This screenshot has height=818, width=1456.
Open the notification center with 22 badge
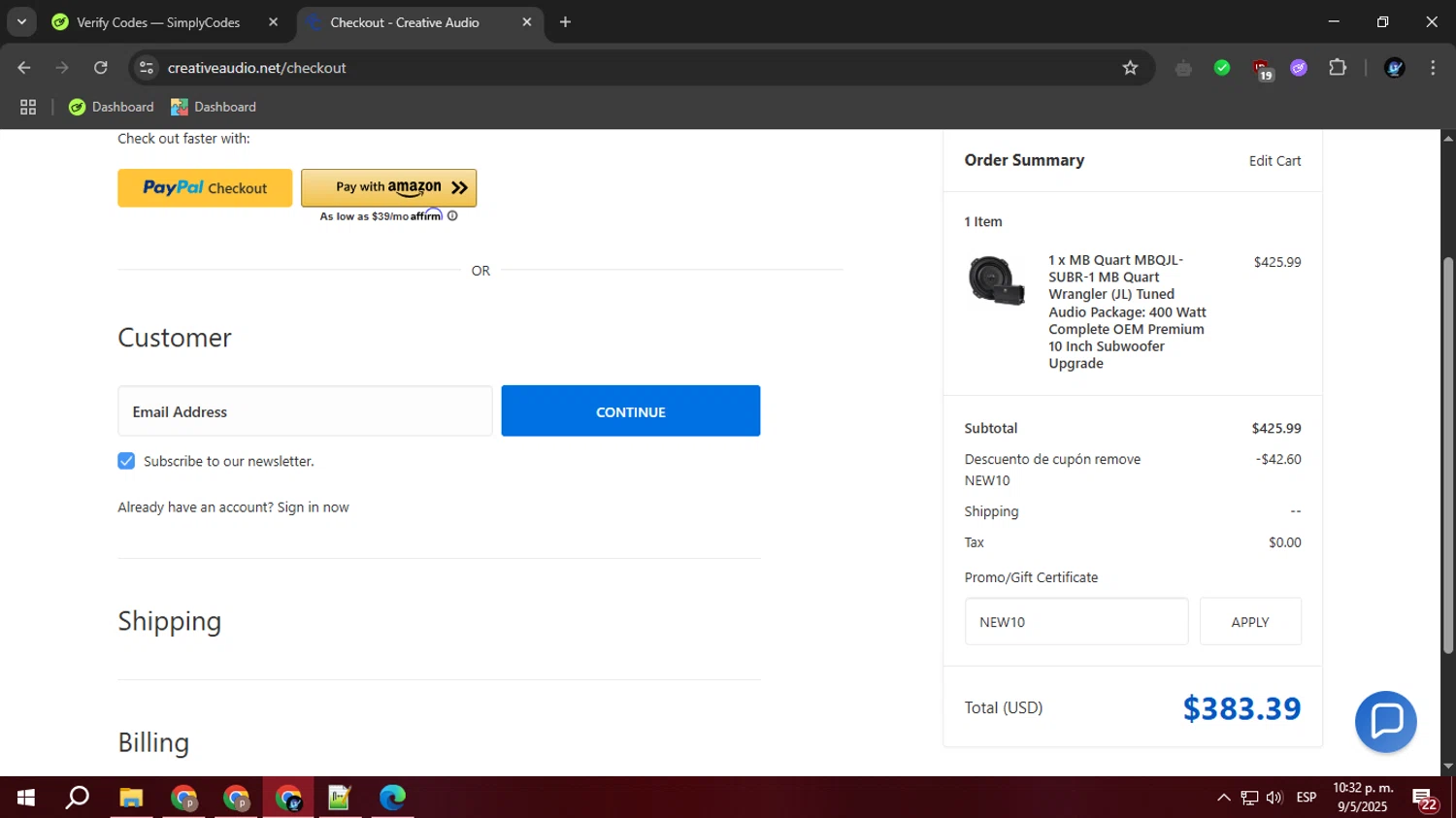pos(1425,800)
